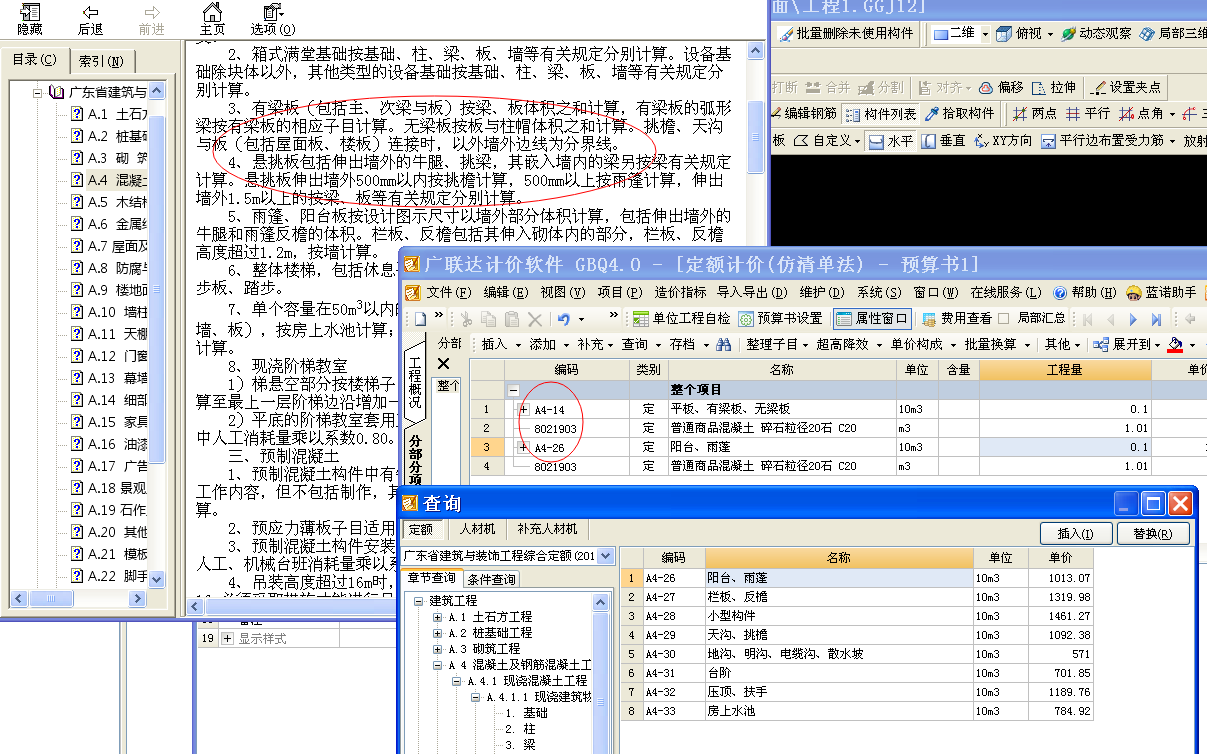Expand row A4-26 in the budget table

523,447
